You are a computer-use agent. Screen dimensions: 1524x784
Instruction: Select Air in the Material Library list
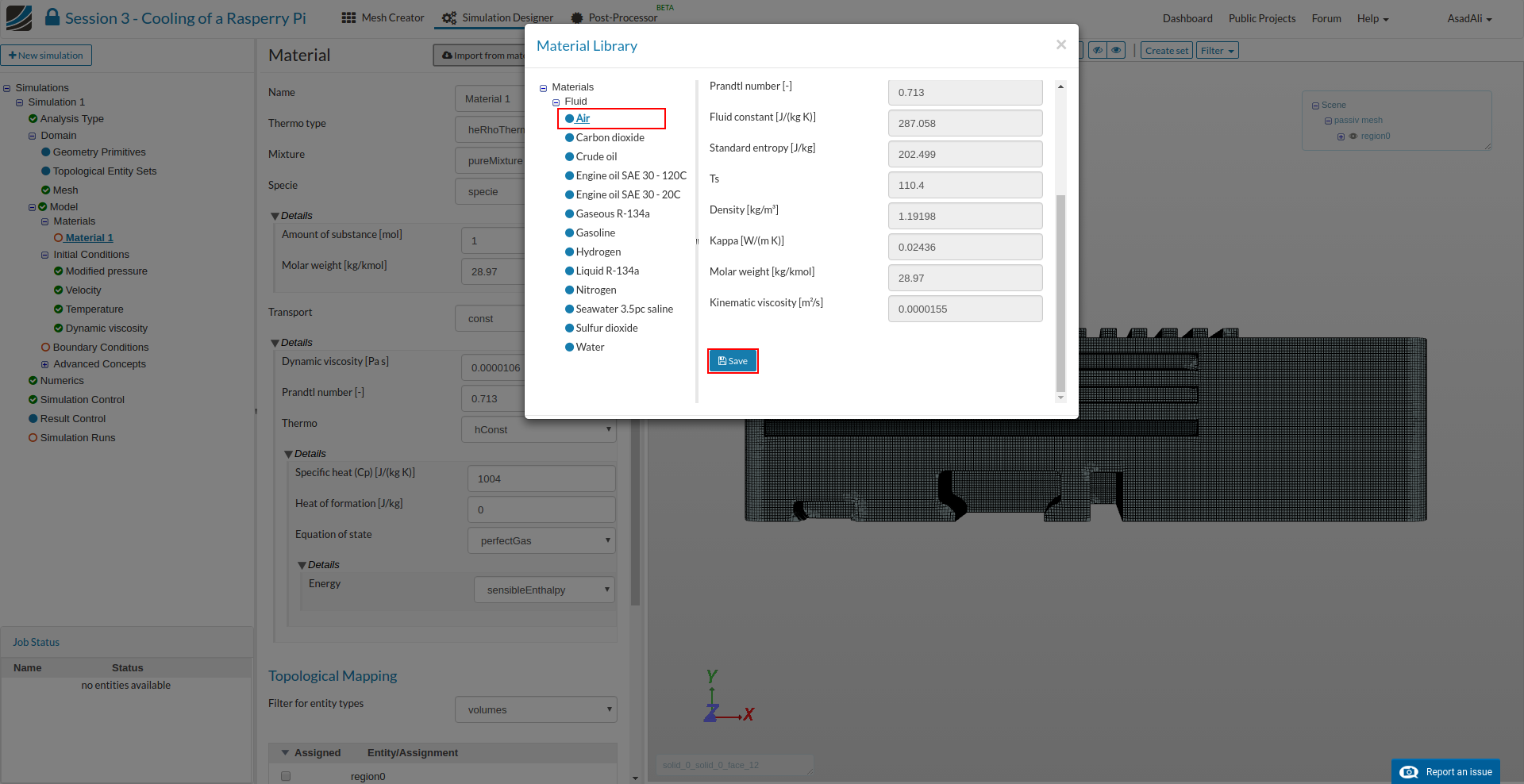point(583,118)
